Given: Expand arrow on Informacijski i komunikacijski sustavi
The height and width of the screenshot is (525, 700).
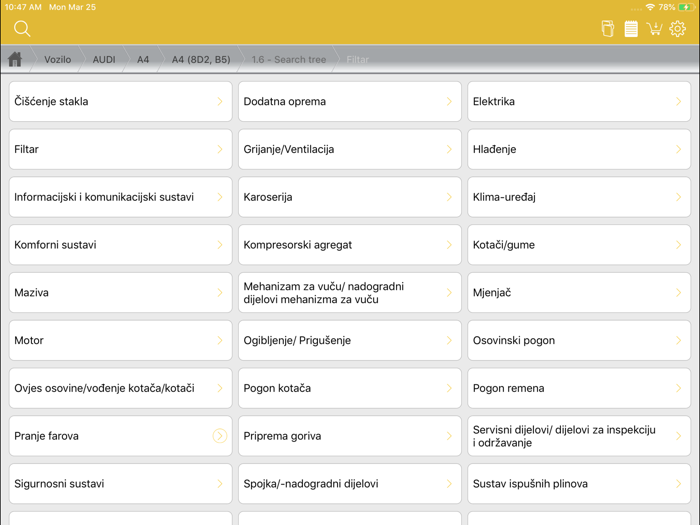Looking at the screenshot, I should coord(220,197).
